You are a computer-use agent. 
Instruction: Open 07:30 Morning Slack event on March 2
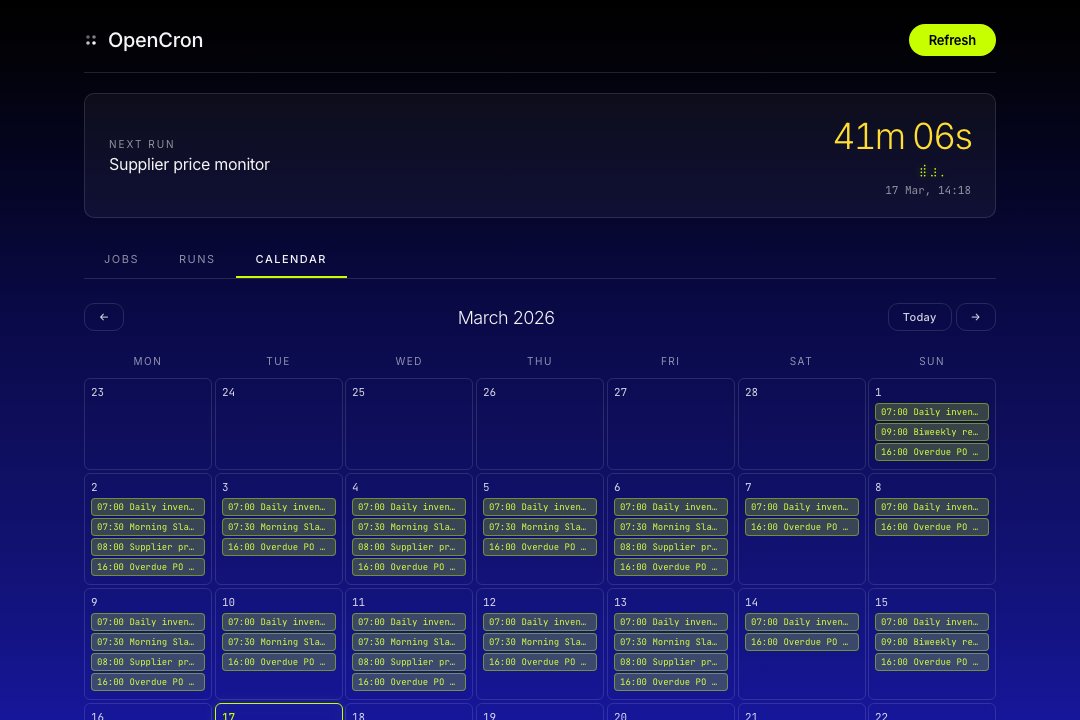tap(148, 527)
